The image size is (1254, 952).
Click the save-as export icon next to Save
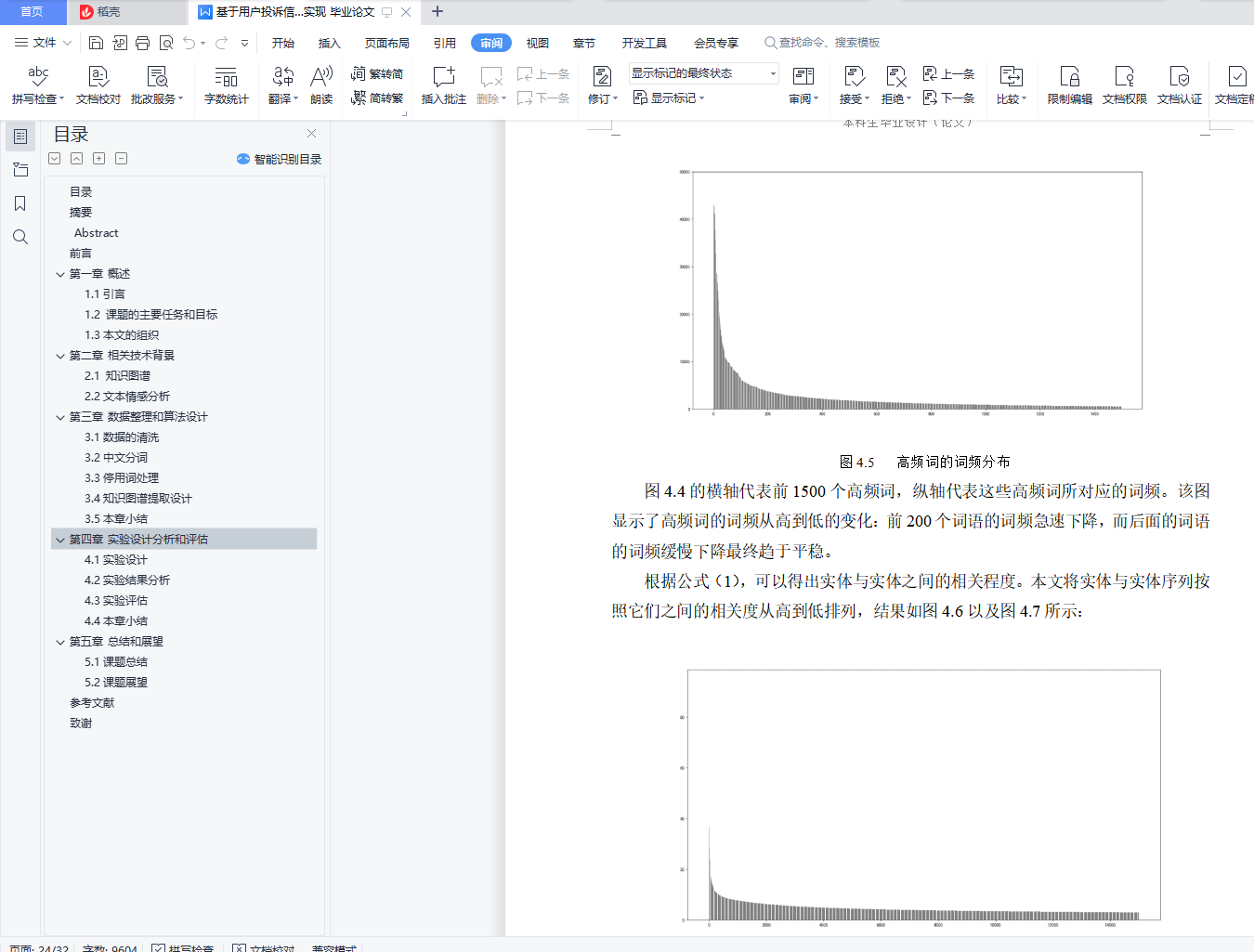pyautogui.click(x=120, y=43)
